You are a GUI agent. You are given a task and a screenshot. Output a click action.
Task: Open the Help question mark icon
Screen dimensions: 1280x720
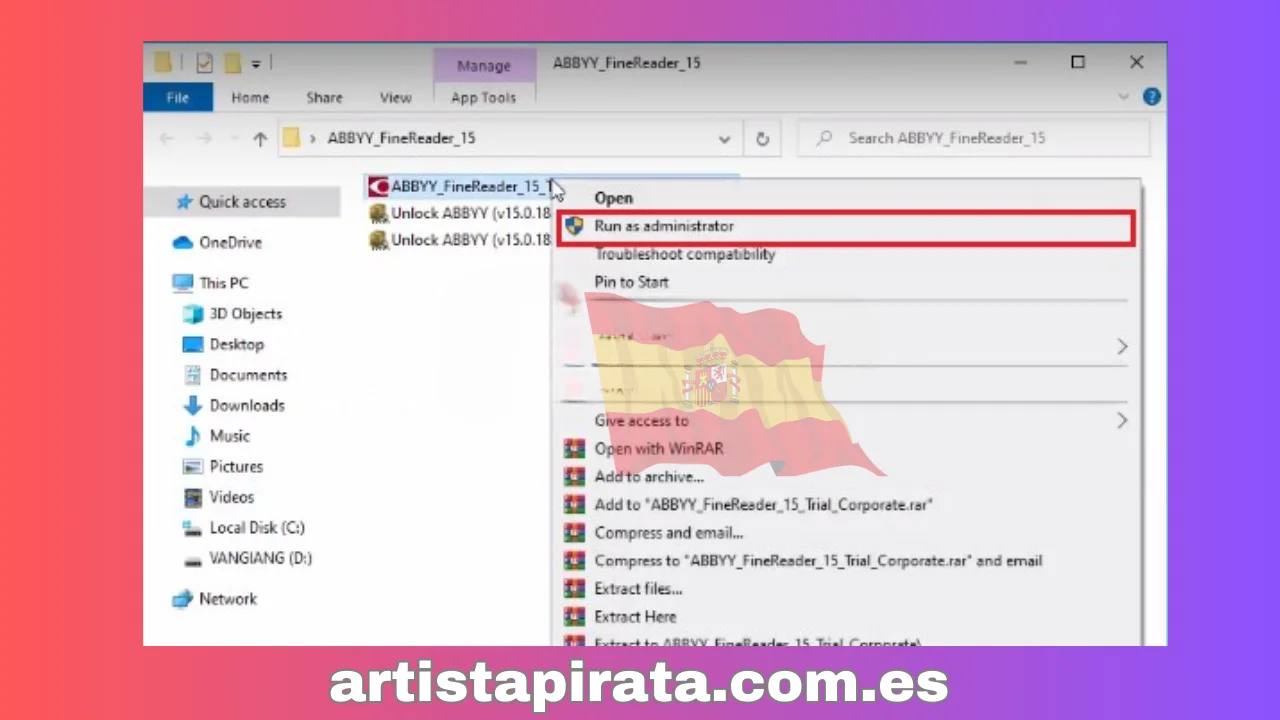pyautogui.click(x=1151, y=97)
